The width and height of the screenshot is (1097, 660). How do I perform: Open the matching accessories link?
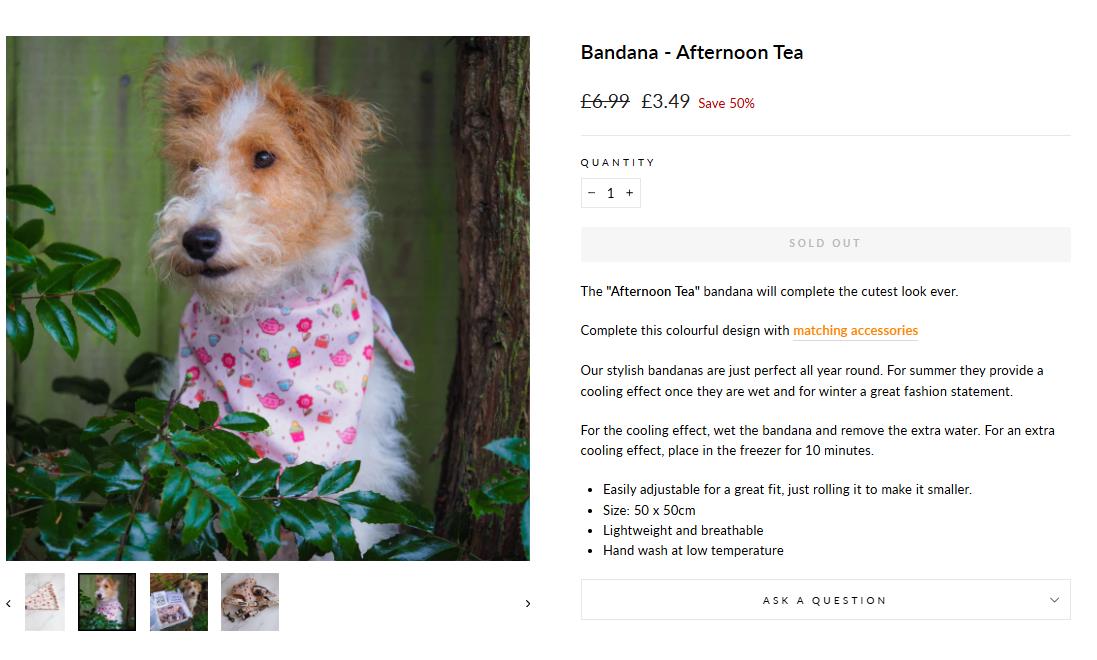point(855,331)
